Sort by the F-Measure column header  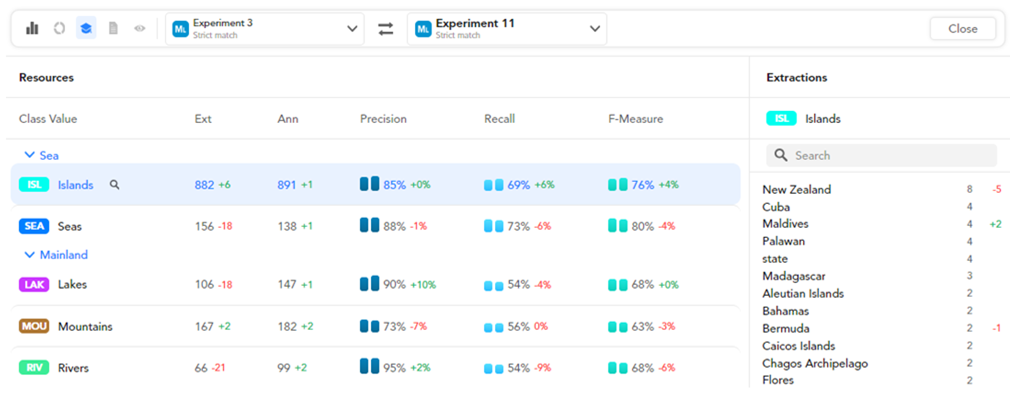click(x=636, y=119)
